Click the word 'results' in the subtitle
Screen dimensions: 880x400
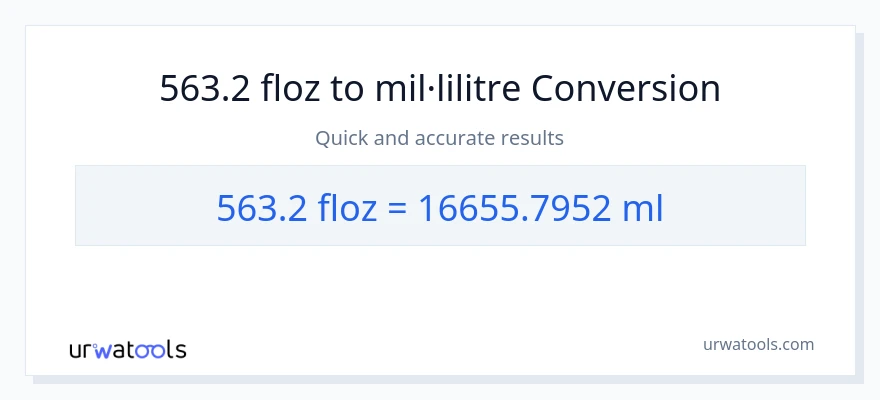[x=533, y=138]
